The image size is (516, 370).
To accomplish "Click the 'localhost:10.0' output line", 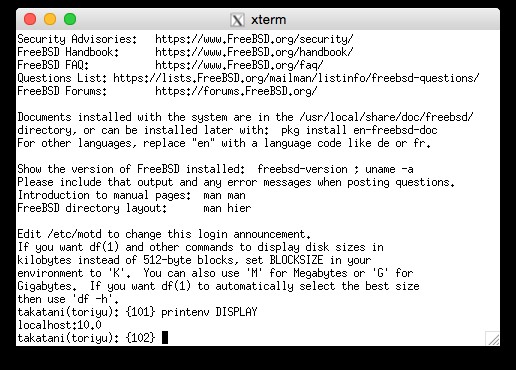I will point(59,325).
